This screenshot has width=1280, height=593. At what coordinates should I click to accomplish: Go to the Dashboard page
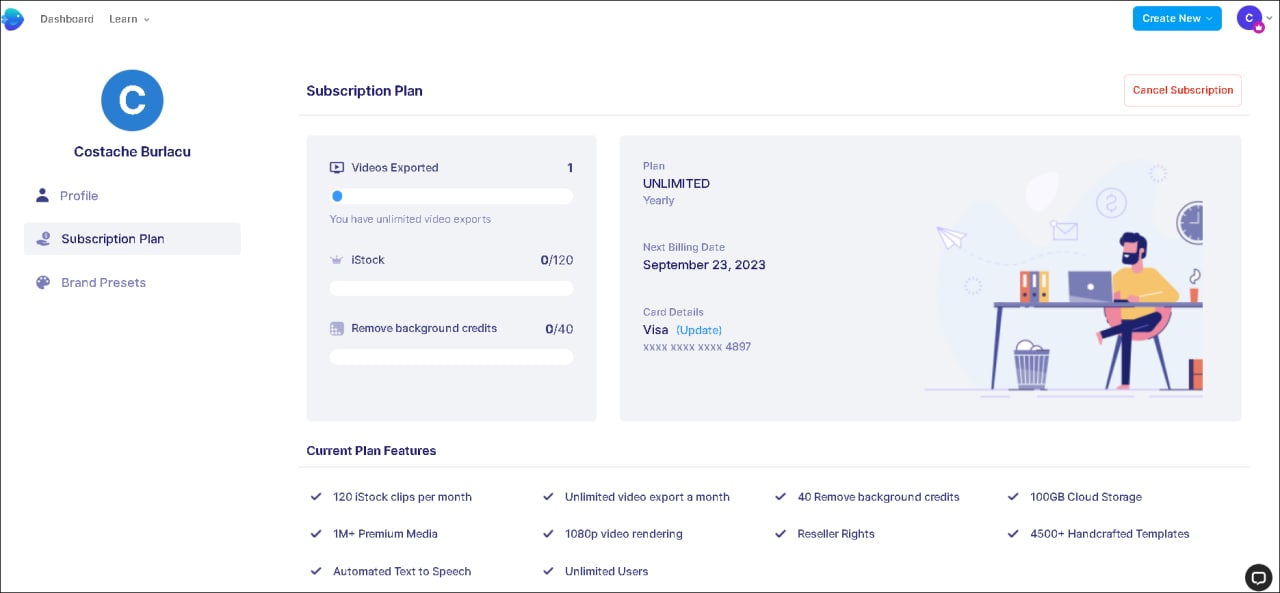67,19
